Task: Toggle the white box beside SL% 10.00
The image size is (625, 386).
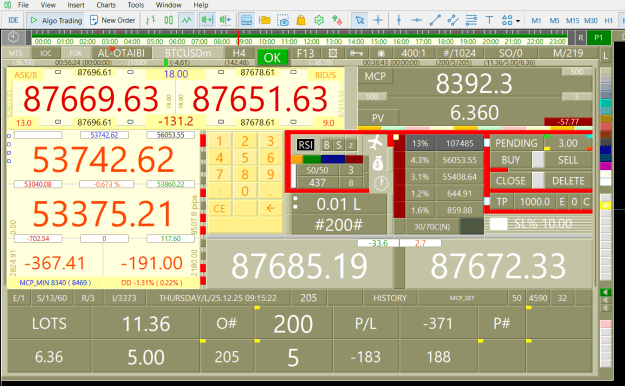Action: pos(498,224)
